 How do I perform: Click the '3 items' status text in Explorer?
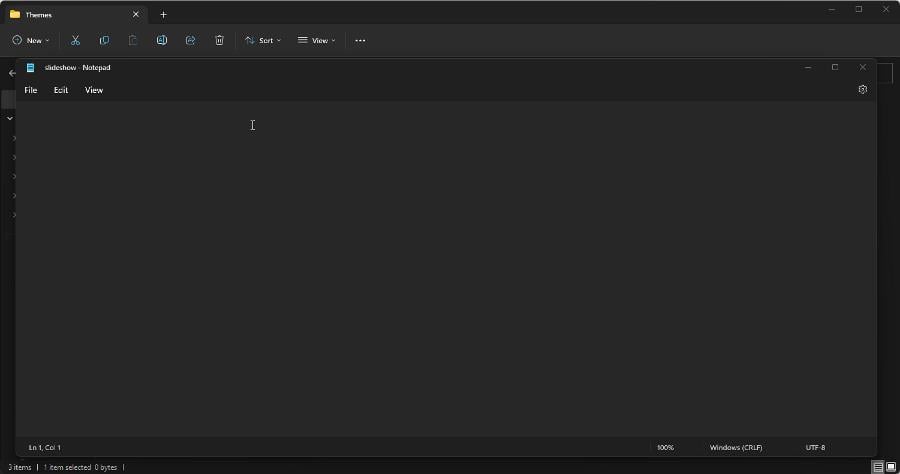20,468
